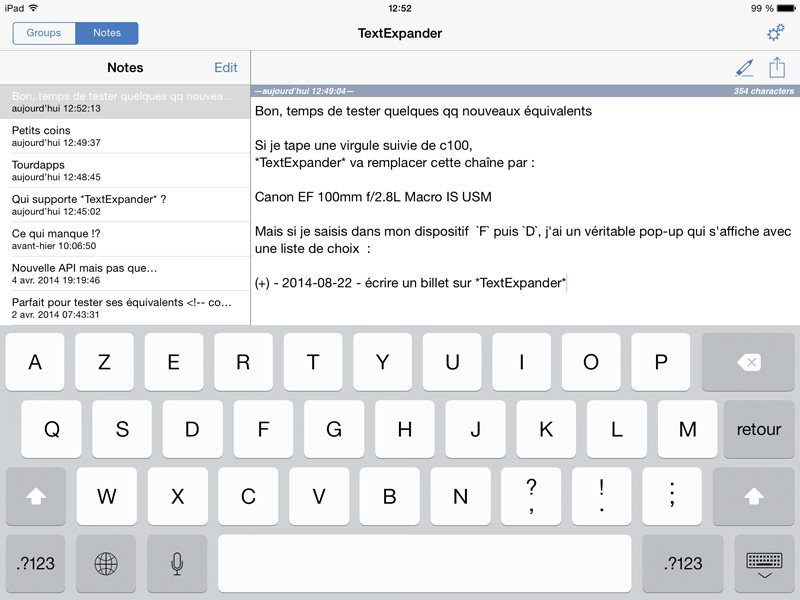The image size is (800, 600).
Task: Tap the F key
Action: [x=263, y=429]
